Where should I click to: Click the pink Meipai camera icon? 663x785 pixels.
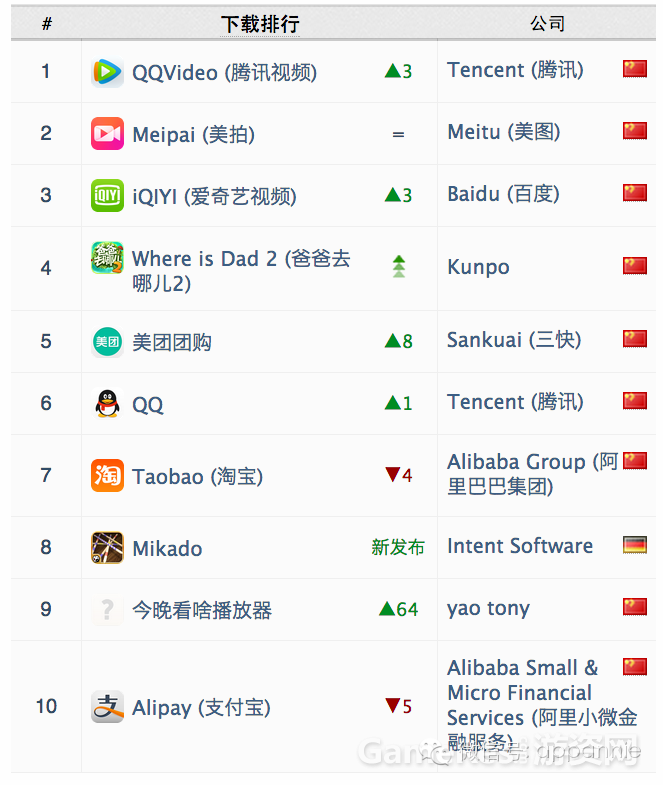(107, 134)
